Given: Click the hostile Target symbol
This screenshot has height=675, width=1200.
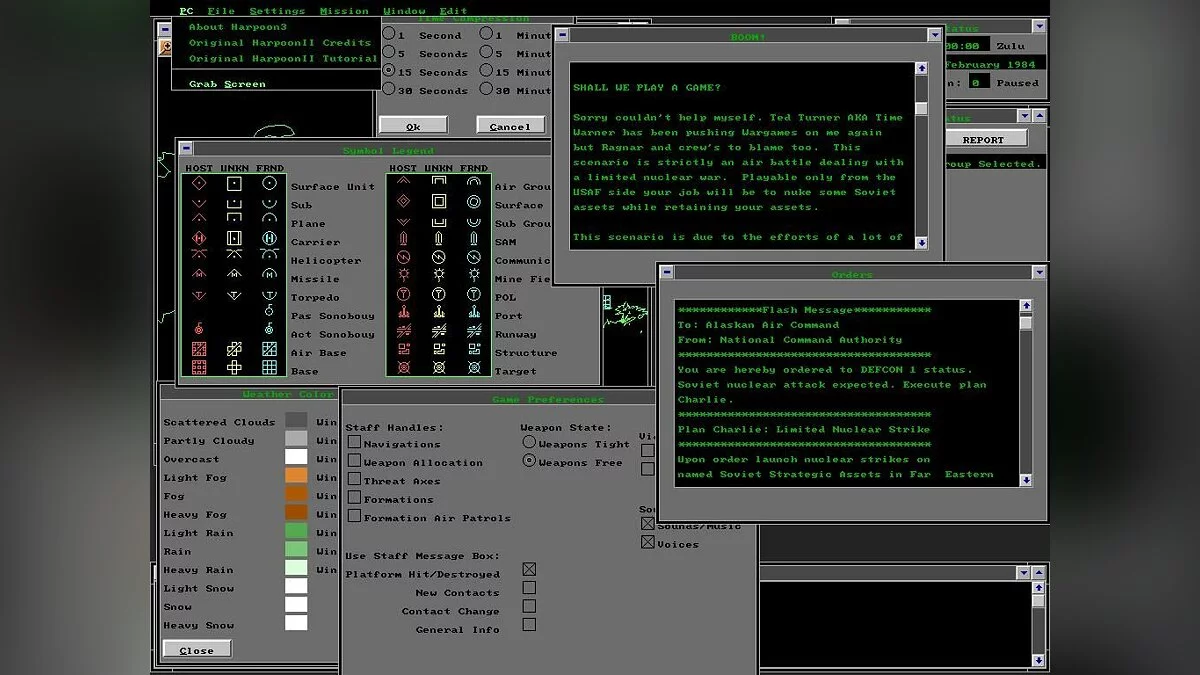Looking at the screenshot, I should pos(403,368).
